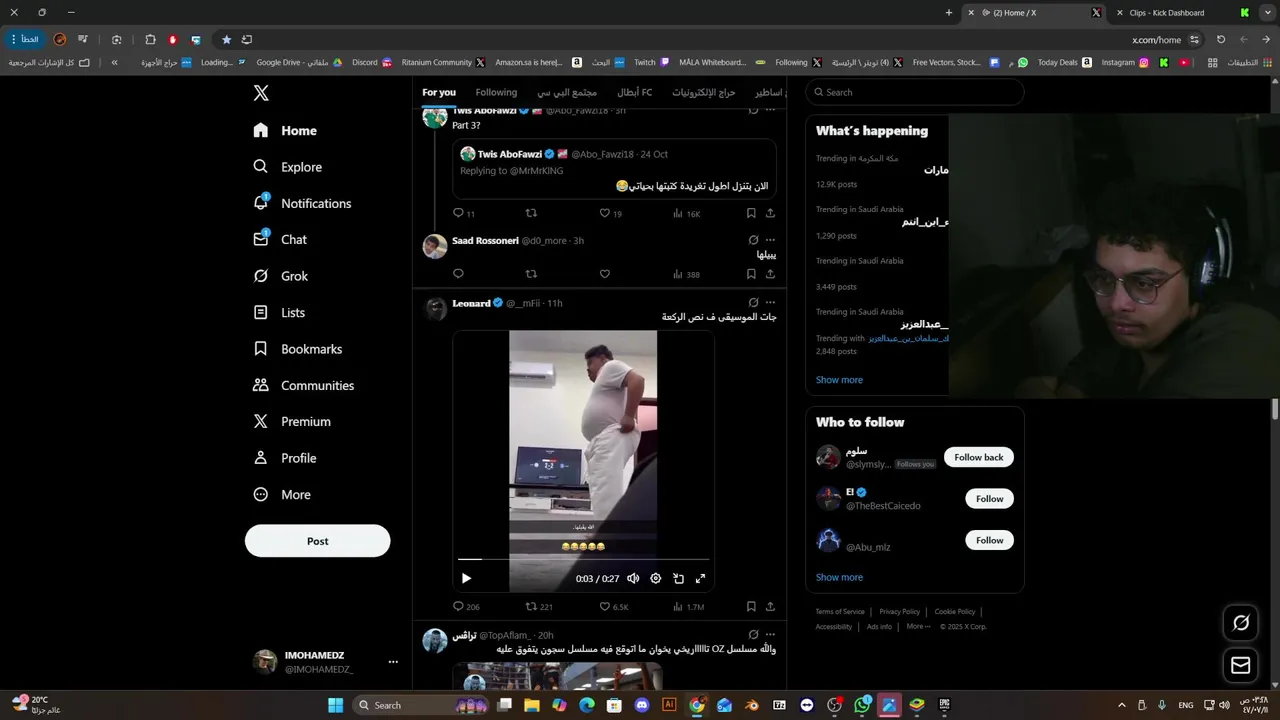This screenshot has height=720, width=1280.
Task: Click Show more under What's happening
Action: [x=839, y=380]
